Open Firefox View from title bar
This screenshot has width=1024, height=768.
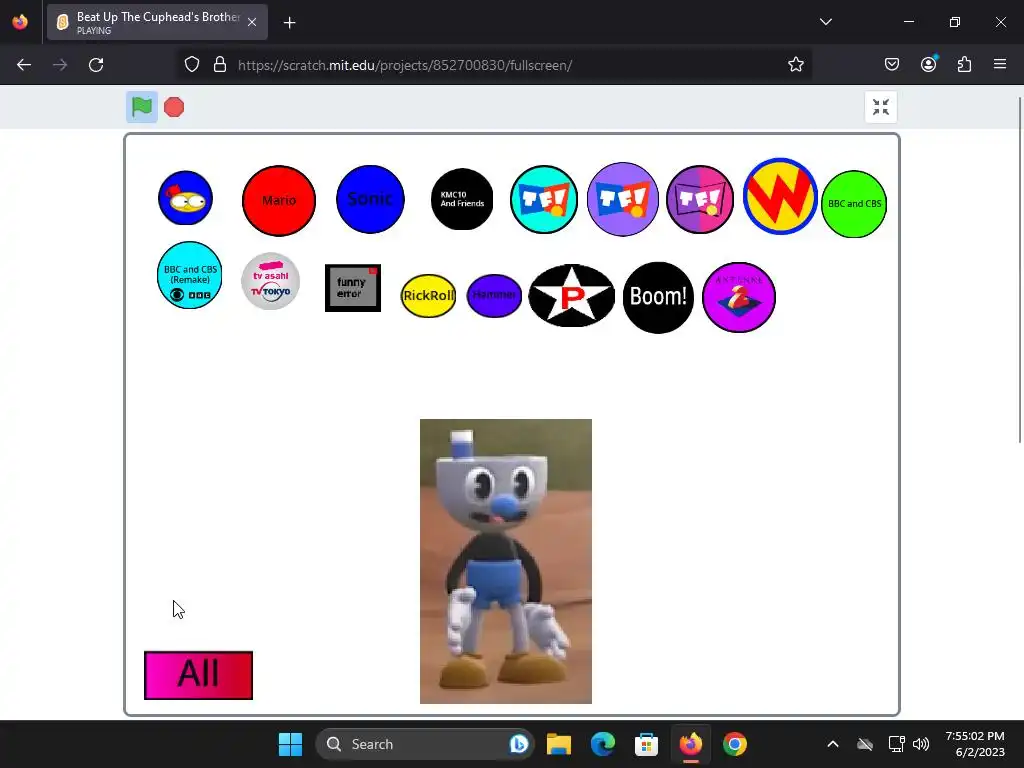(20, 22)
